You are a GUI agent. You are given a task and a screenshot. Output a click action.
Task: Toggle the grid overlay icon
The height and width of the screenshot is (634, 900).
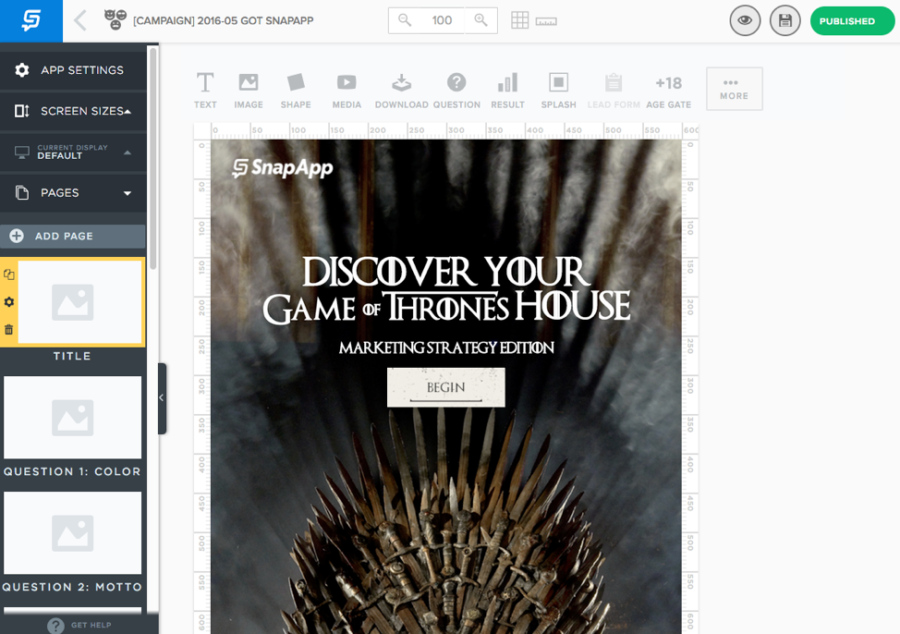(x=520, y=21)
